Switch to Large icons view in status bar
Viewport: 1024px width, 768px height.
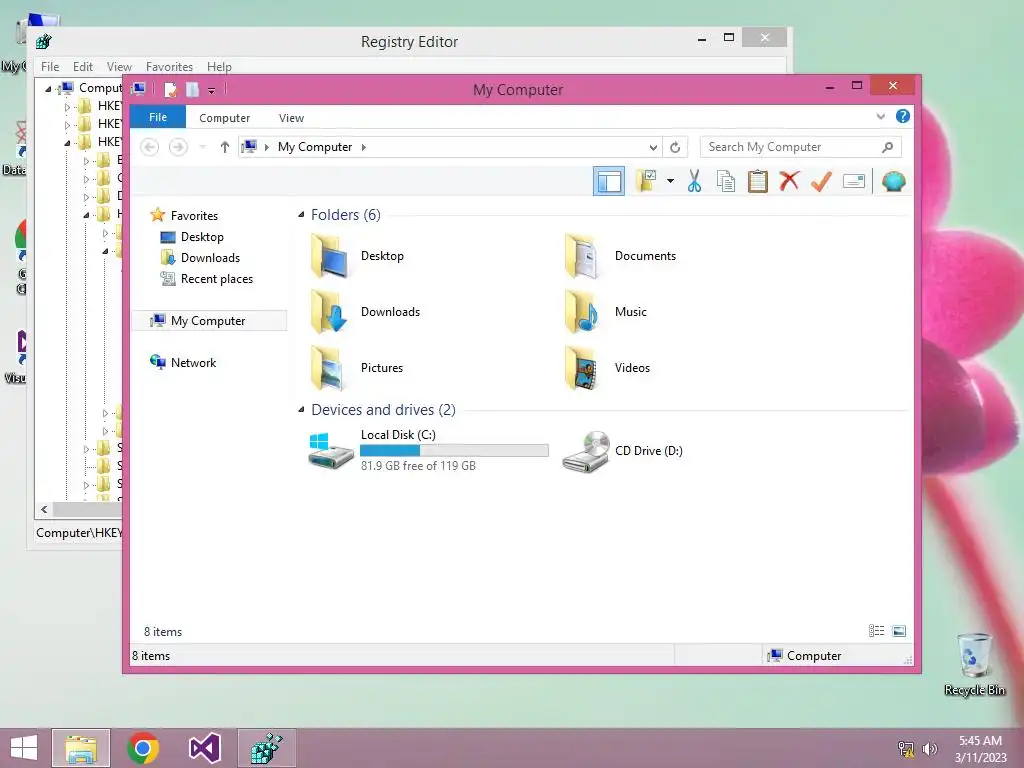pyautogui.click(x=899, y=631)
